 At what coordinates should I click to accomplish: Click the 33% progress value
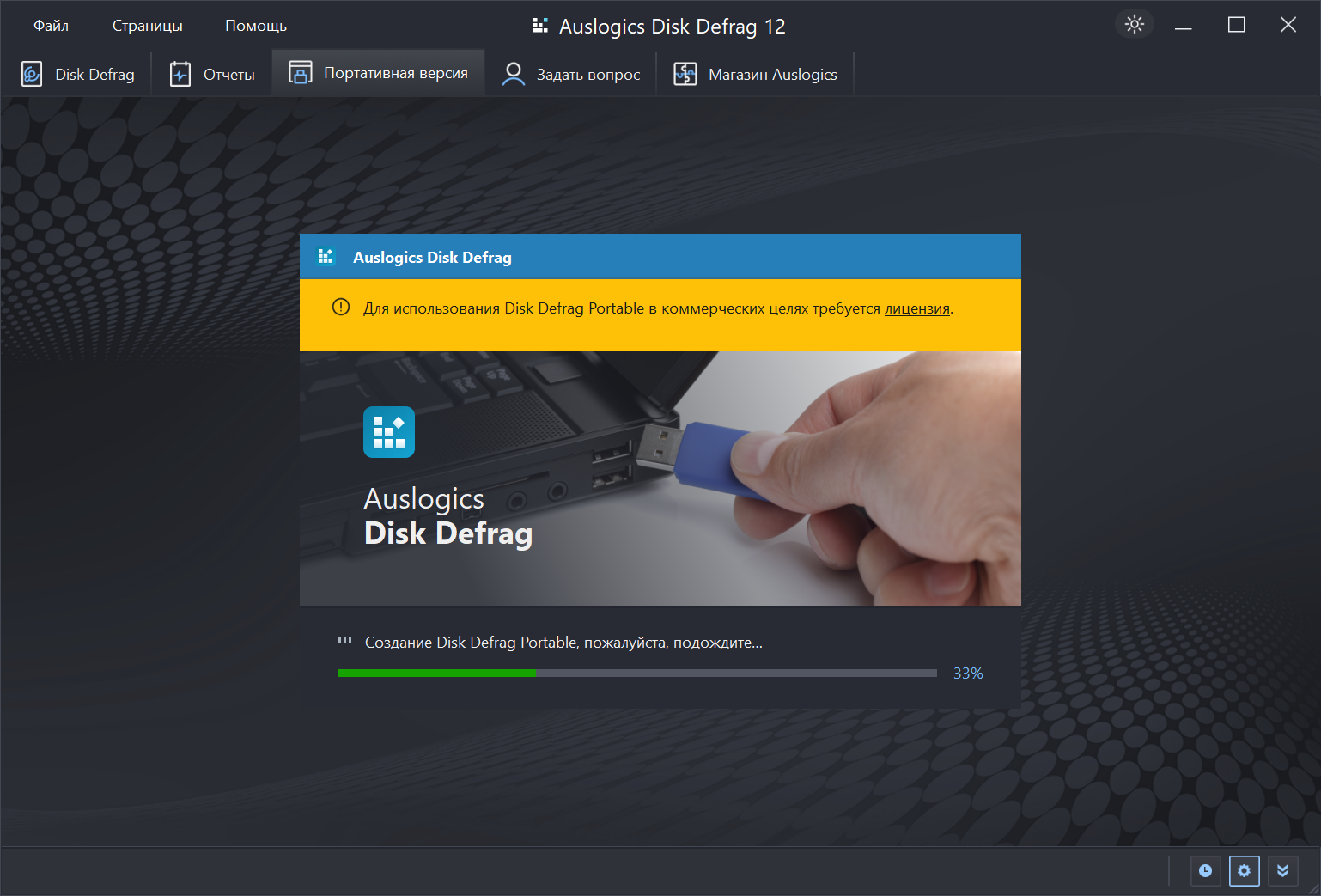click(968, 674)
